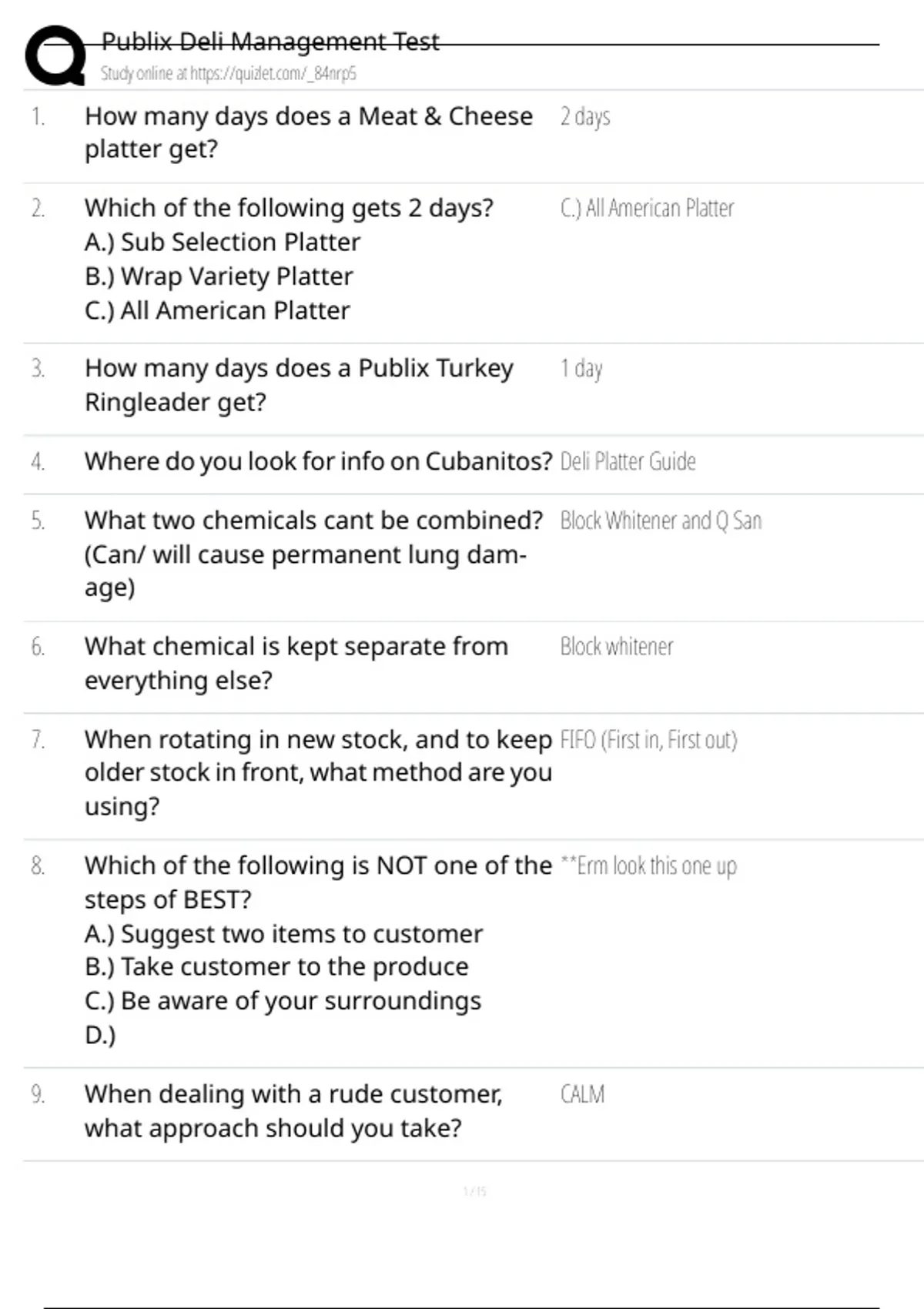This screenshot has width=924, height=1309.
Task: Click the 'Deli Platter Guide' answer
Action: click(x=628, y=462)
